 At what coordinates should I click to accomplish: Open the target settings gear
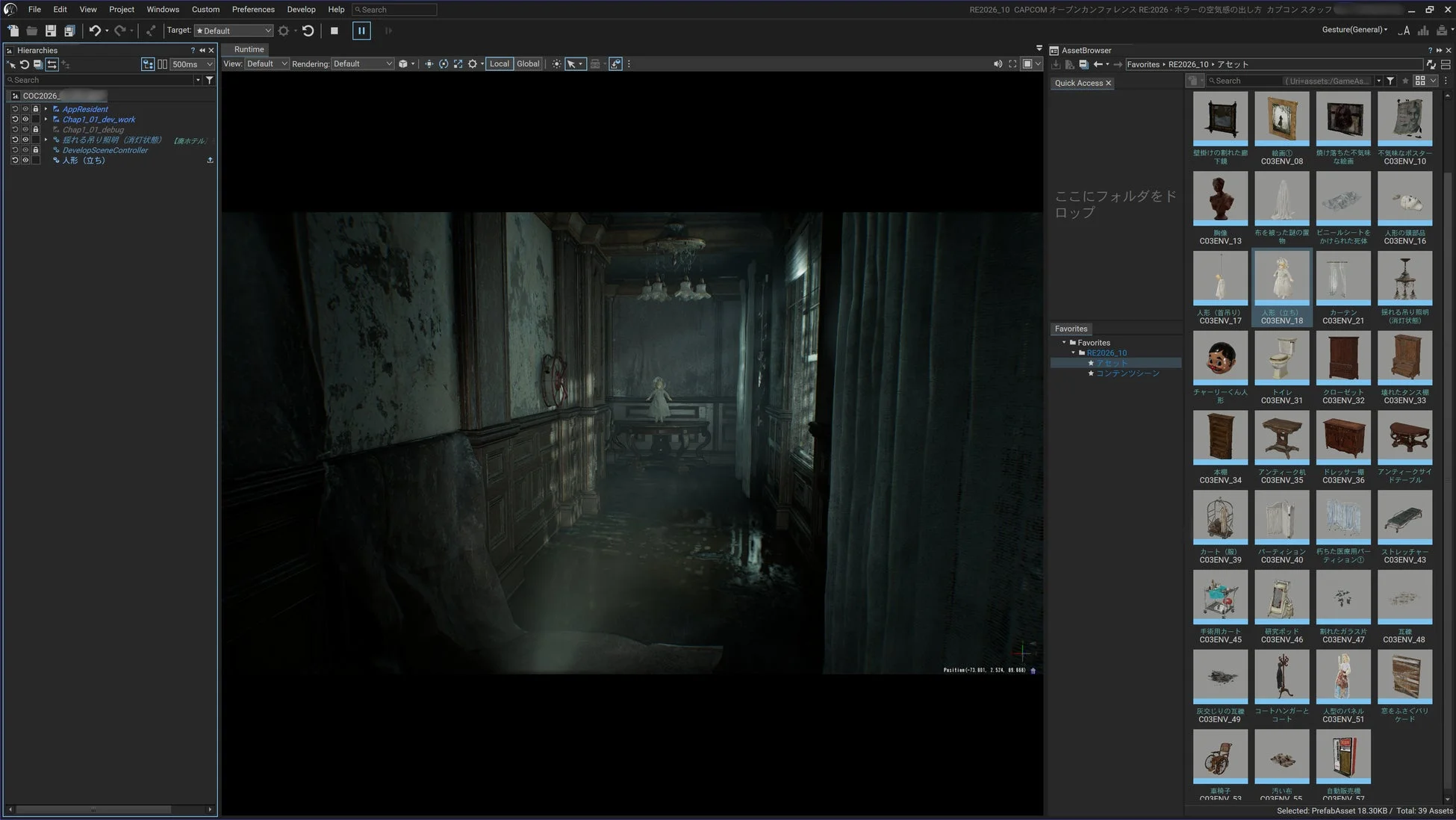click(x=284, y=31)
